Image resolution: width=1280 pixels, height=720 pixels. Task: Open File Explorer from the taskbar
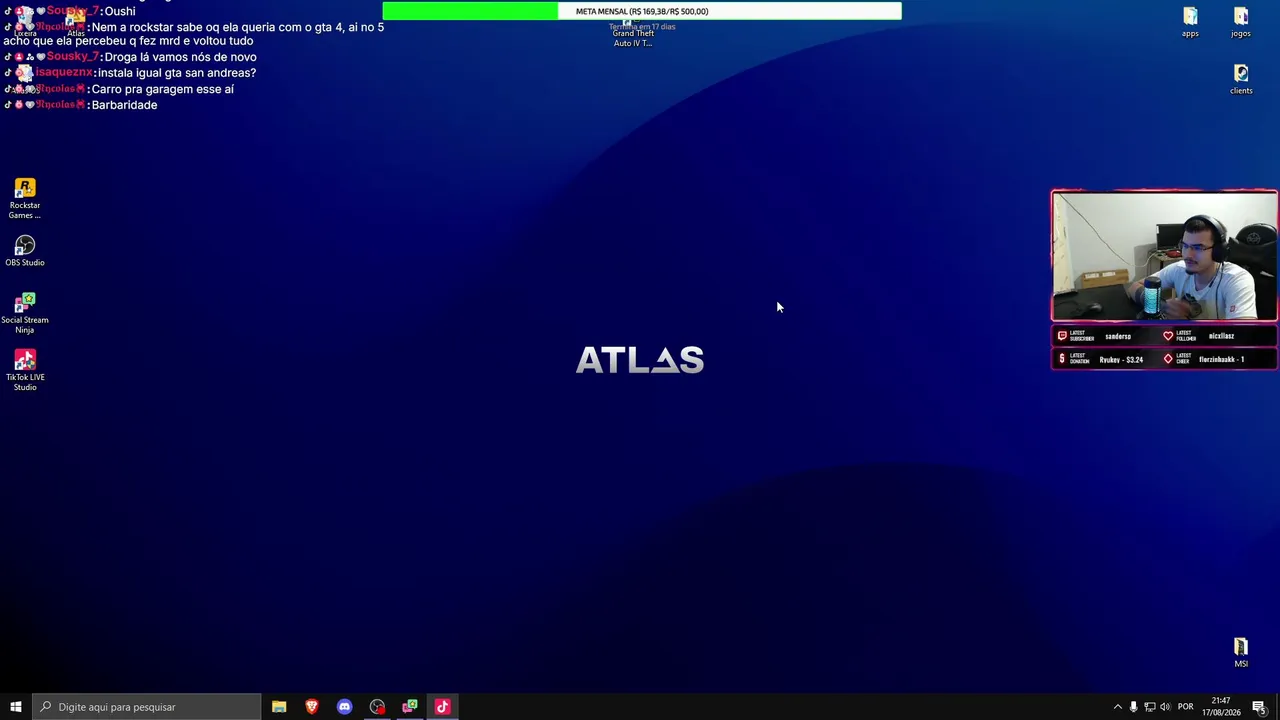tap(279, 707)
